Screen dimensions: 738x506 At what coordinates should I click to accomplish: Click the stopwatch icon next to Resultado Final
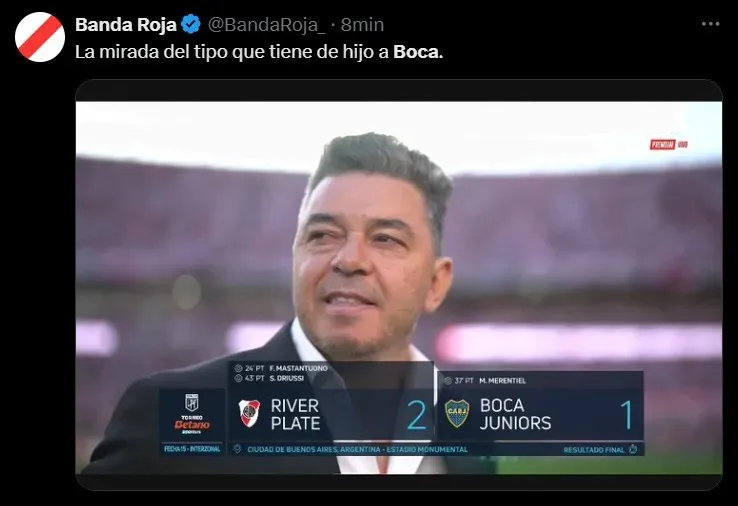click(x=634, y=449)
